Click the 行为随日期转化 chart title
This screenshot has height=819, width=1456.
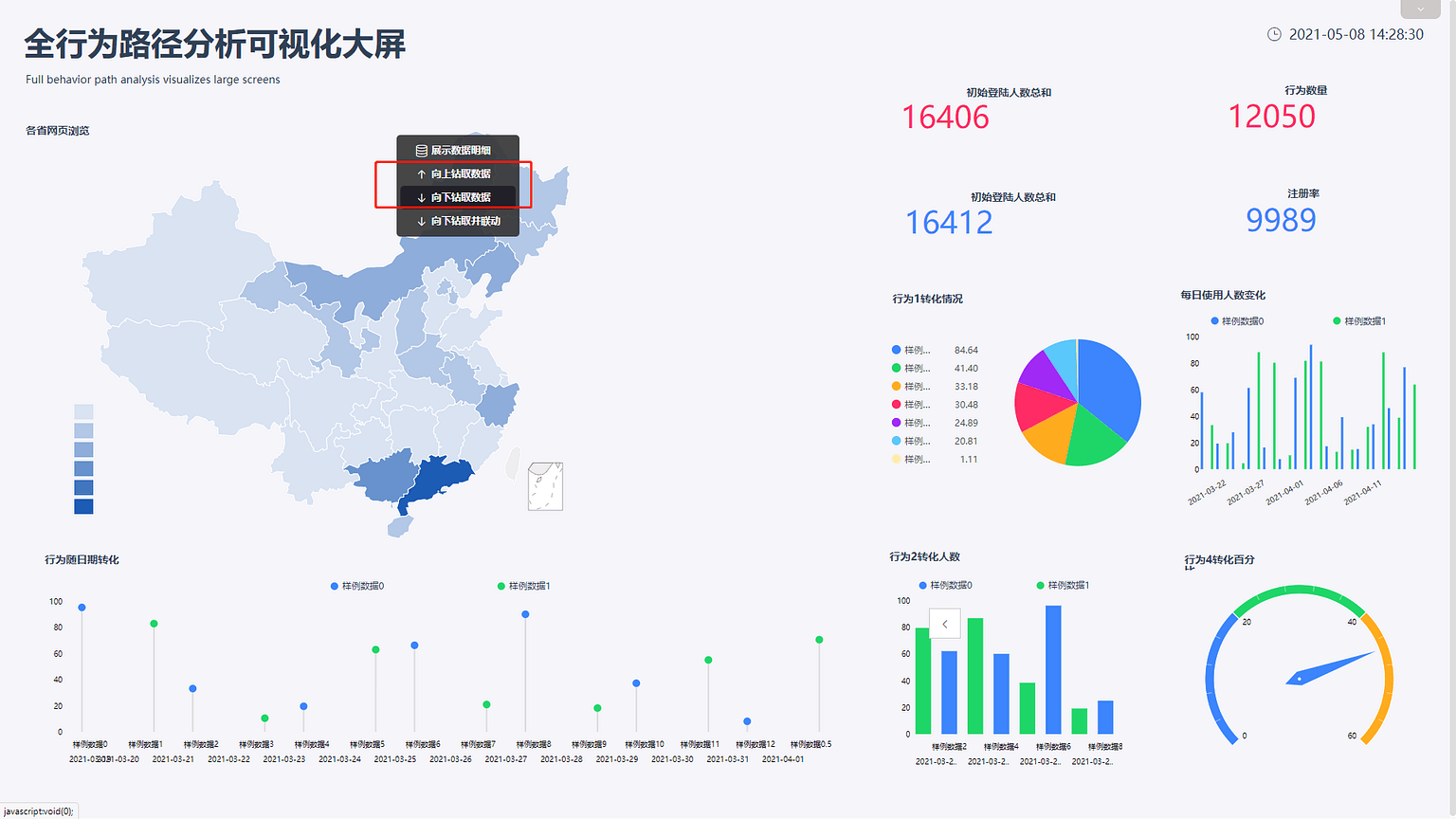82,560
